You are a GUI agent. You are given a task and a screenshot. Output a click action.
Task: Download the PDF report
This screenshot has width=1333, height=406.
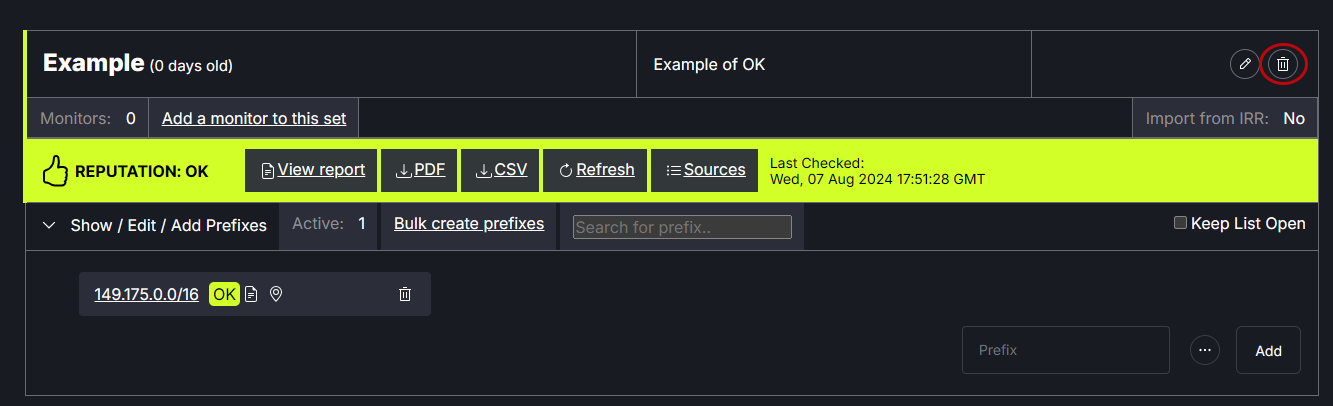(x=420, y=170)
